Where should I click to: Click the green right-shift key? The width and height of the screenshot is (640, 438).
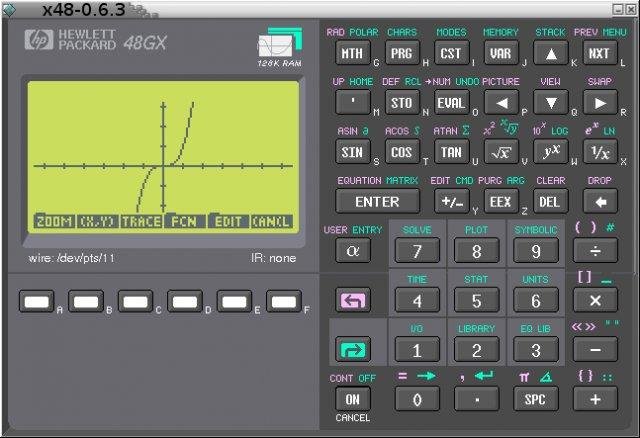353,350
